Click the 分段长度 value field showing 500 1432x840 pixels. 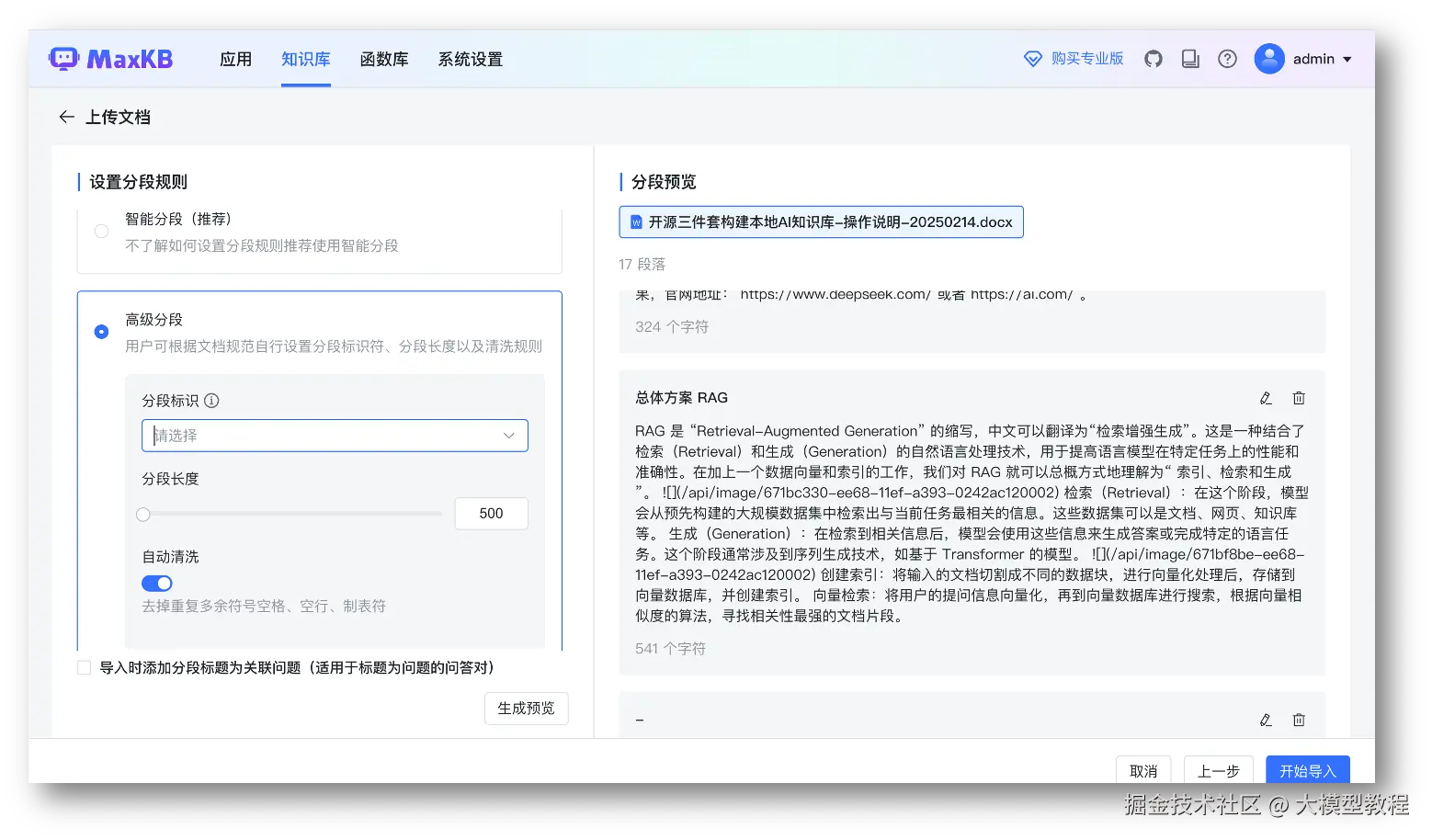point(492,514)
